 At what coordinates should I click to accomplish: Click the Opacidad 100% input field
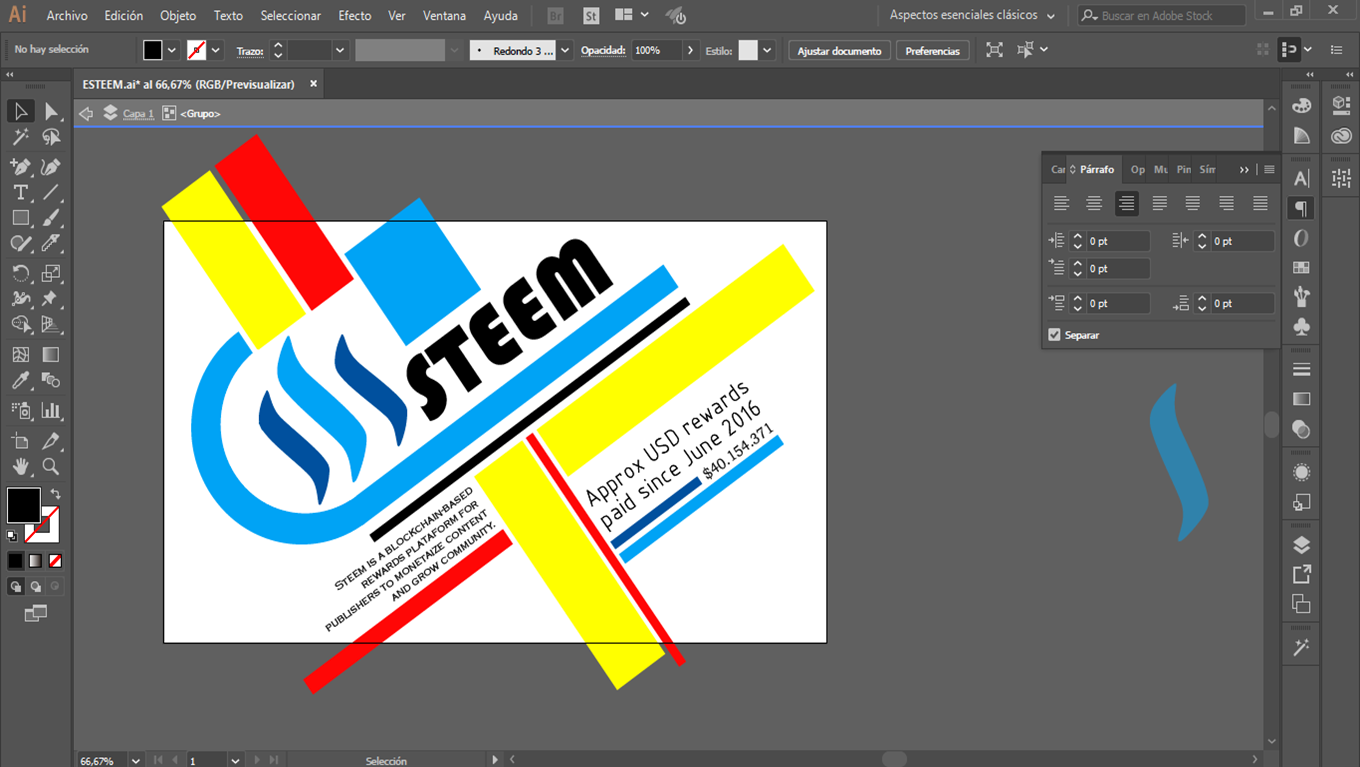656,50
